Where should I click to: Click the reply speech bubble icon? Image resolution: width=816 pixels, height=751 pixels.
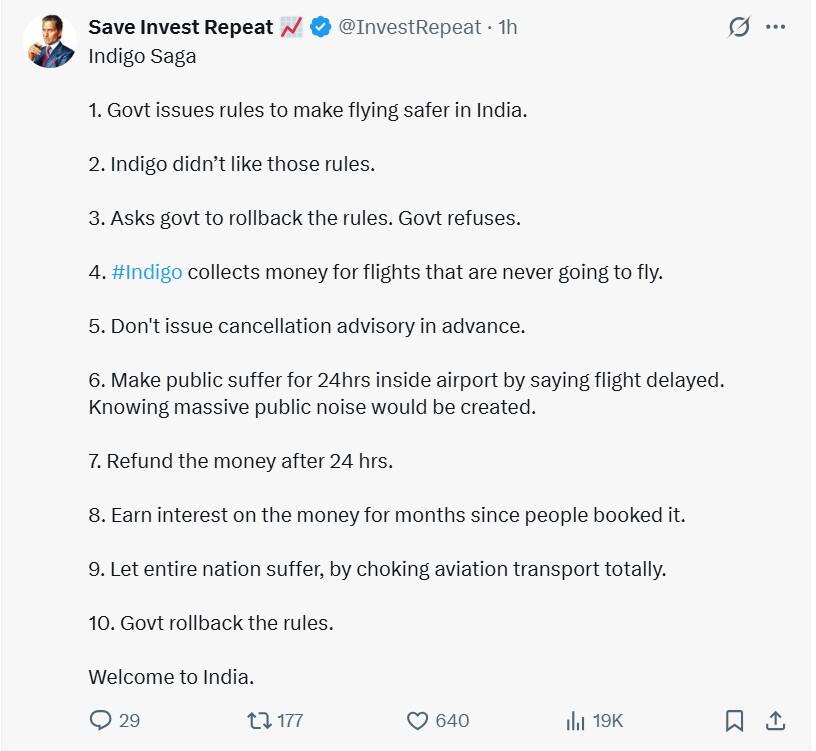pyautogui.click(x=100, y=720)
